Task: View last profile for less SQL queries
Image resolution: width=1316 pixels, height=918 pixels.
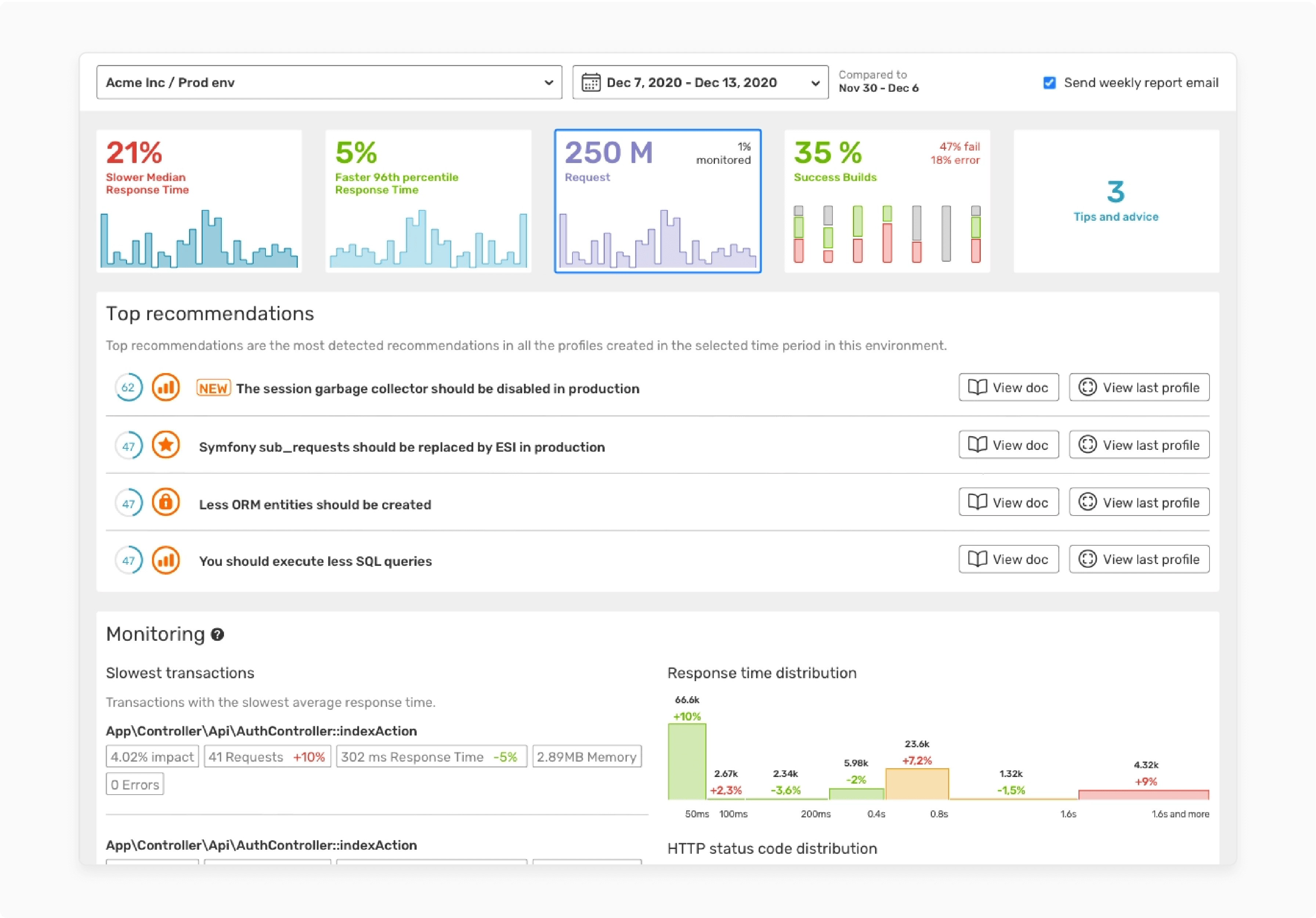Action: coord(1139,559)
